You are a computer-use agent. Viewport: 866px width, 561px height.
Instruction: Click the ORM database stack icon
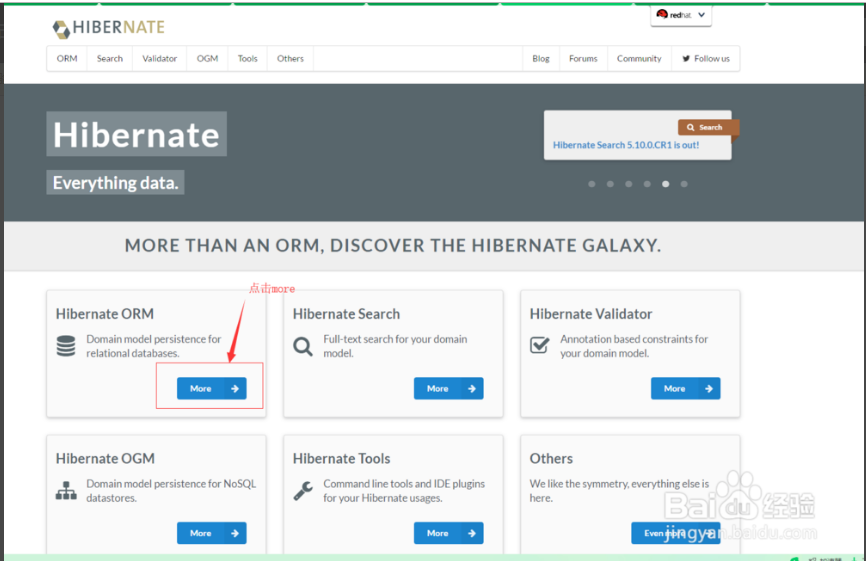coord(66,346)
